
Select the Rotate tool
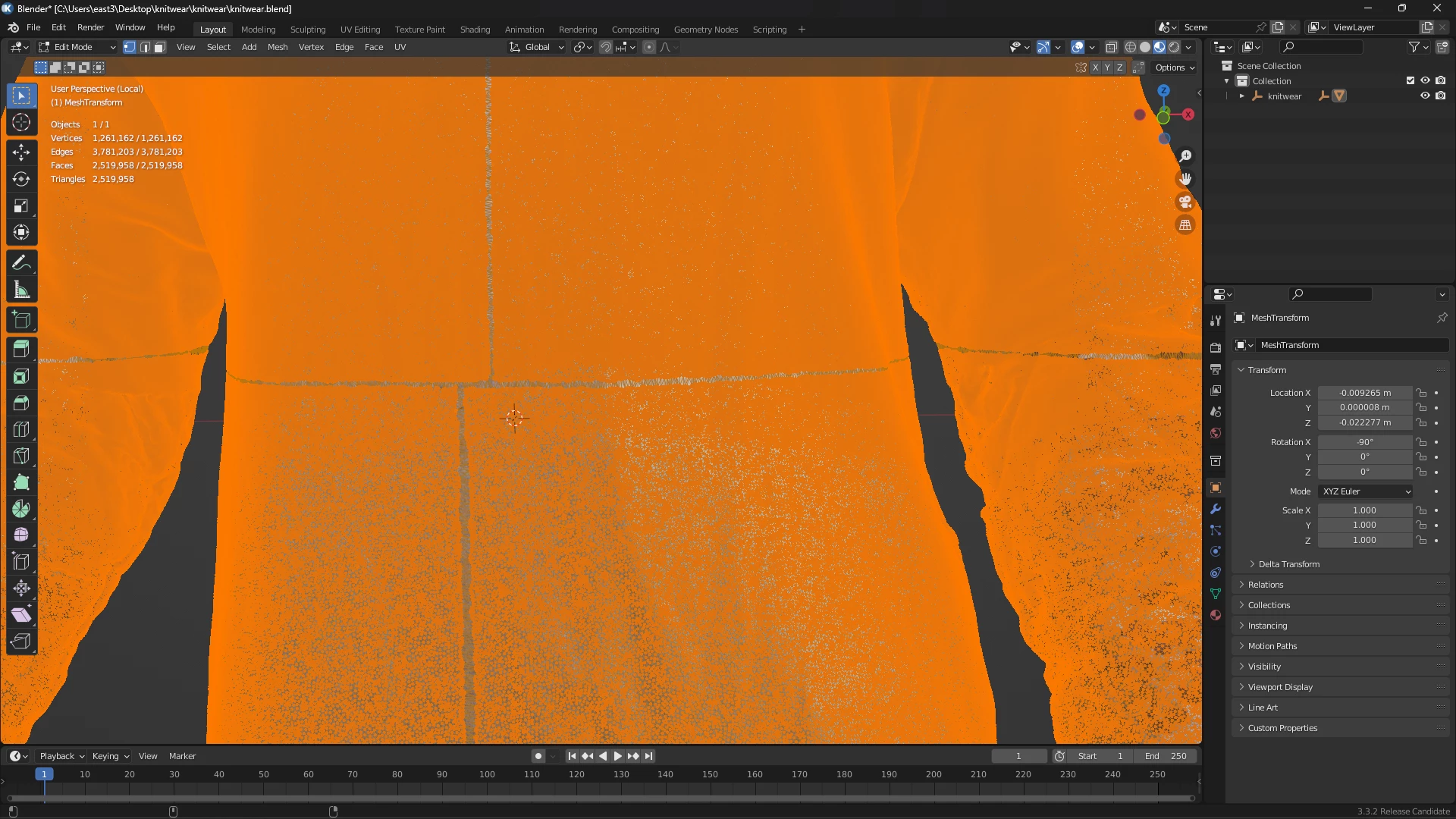pos(21,179)
